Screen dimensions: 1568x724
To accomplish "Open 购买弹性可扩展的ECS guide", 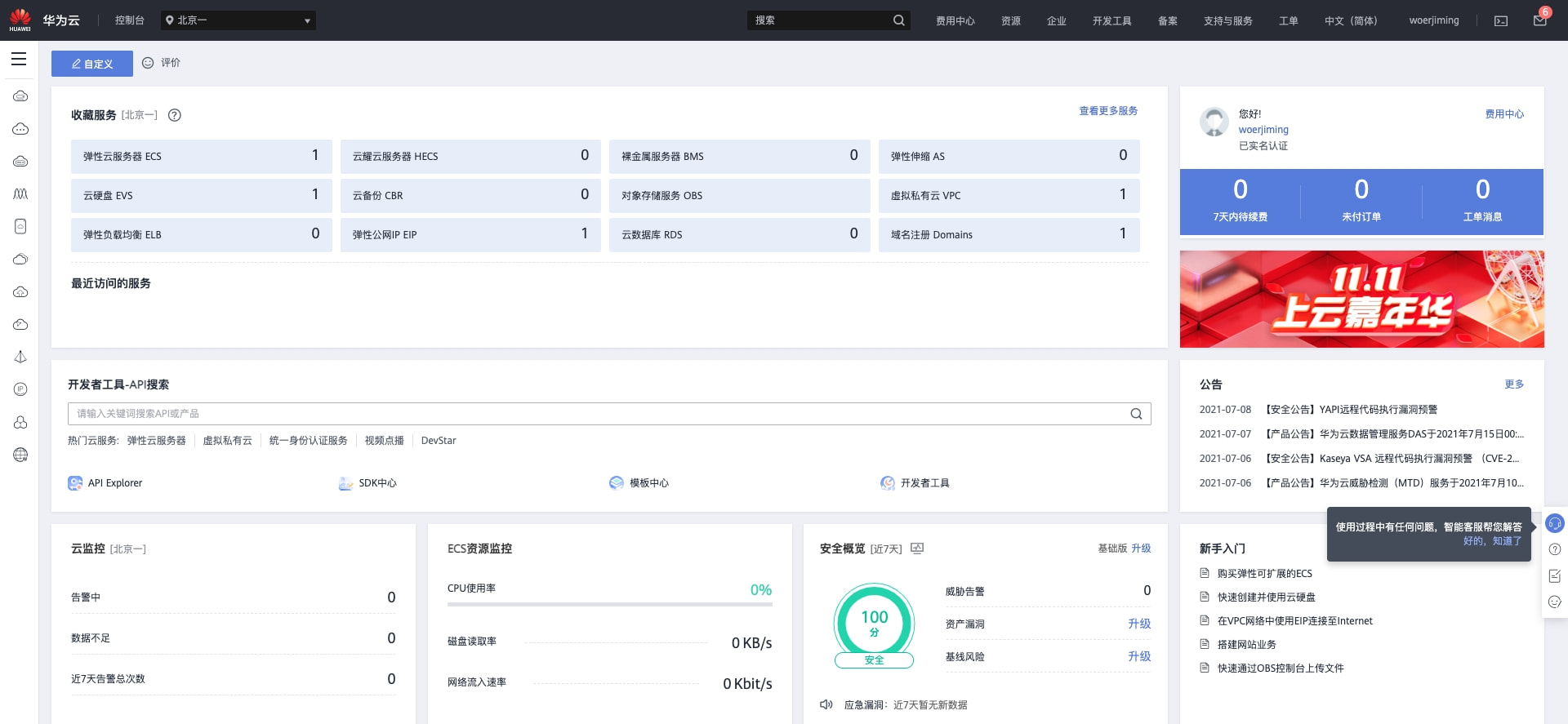I will (x=1265, y=574).
